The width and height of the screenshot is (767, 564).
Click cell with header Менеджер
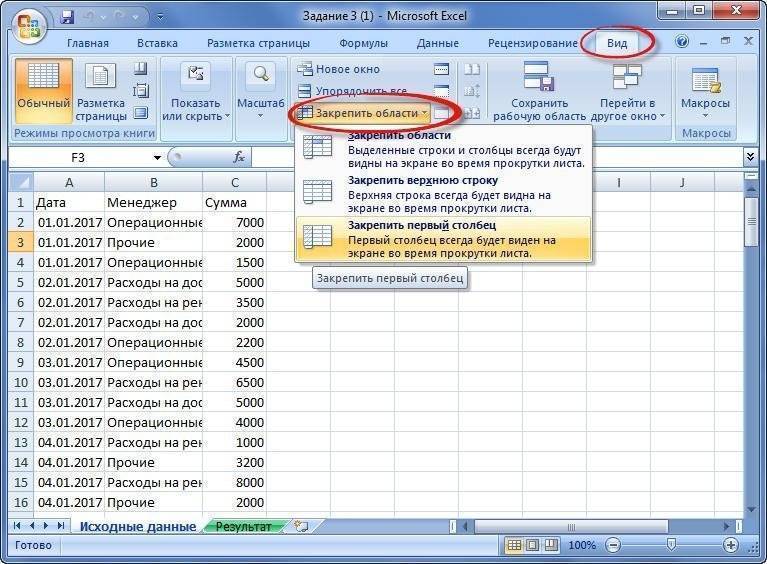pyautogui.click(x=154, y=203)
